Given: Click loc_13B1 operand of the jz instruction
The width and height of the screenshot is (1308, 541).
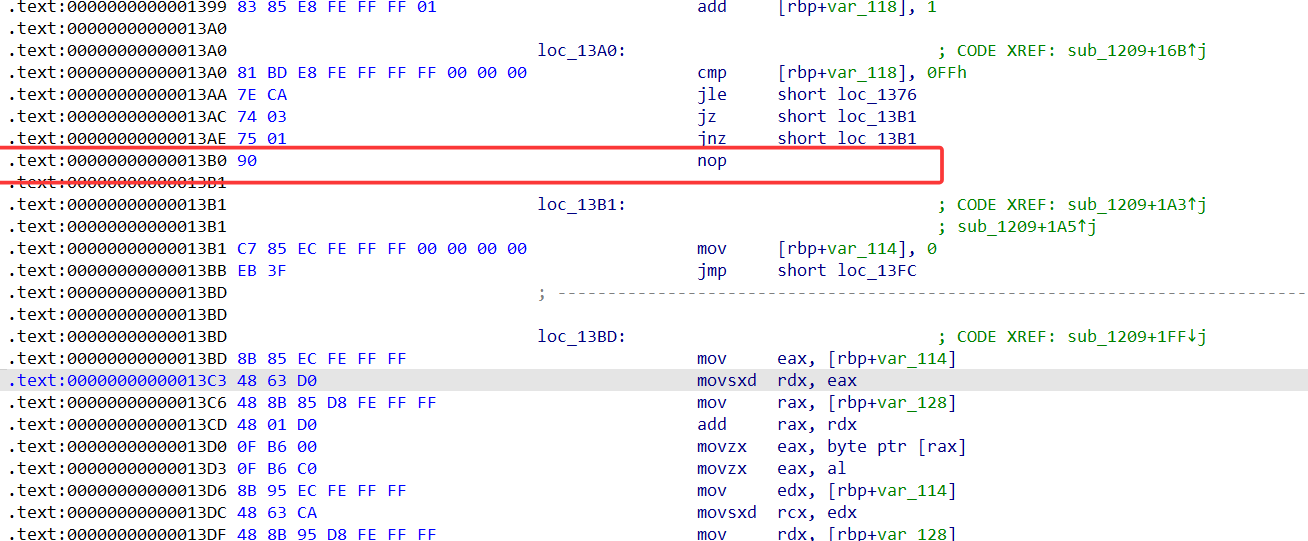Looking at the screenshot, I should point(877,116).
